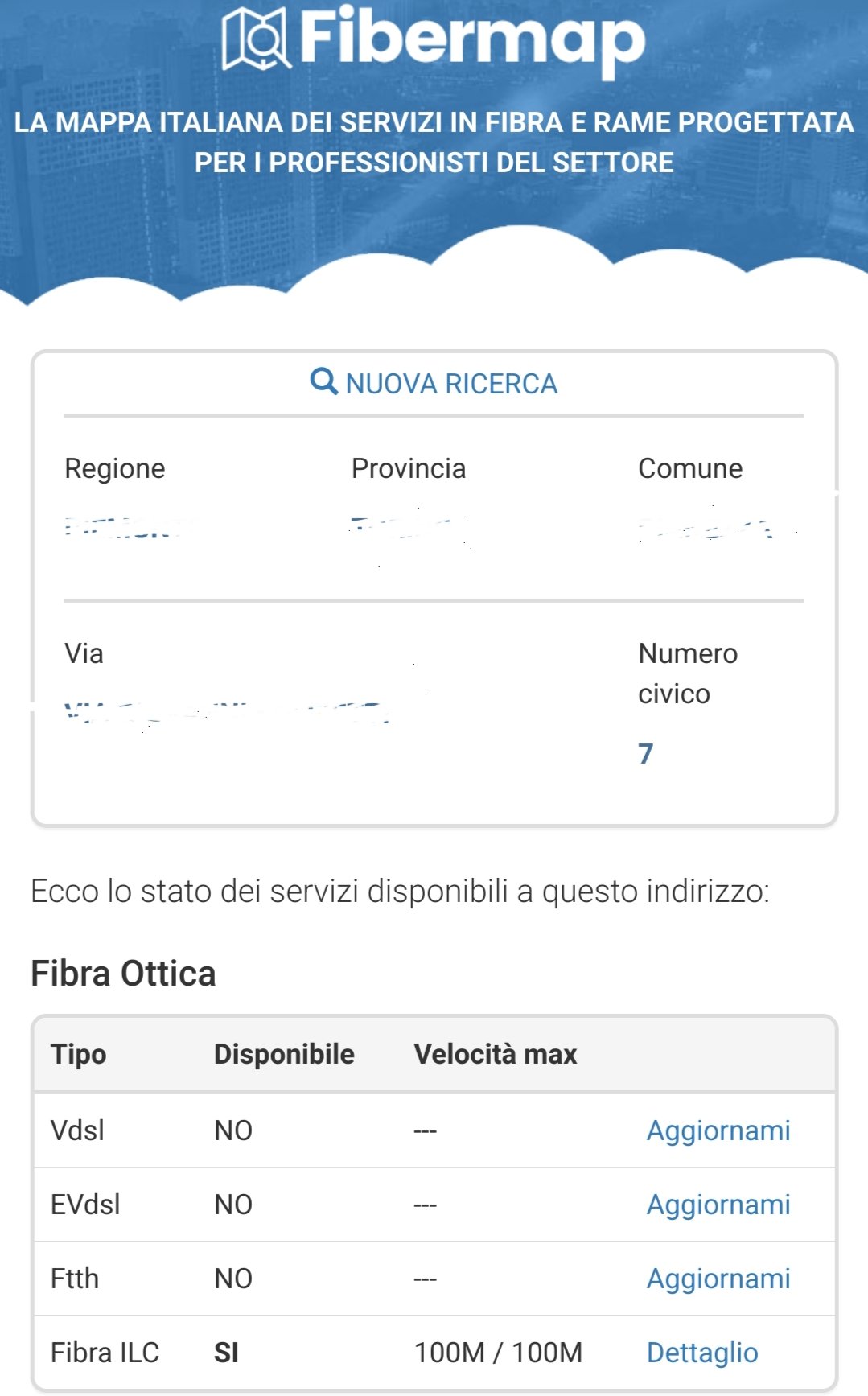Click Aggiornami link for Vdsl row
This screenshot has height=1396, width=868.
click(718, 1130)
